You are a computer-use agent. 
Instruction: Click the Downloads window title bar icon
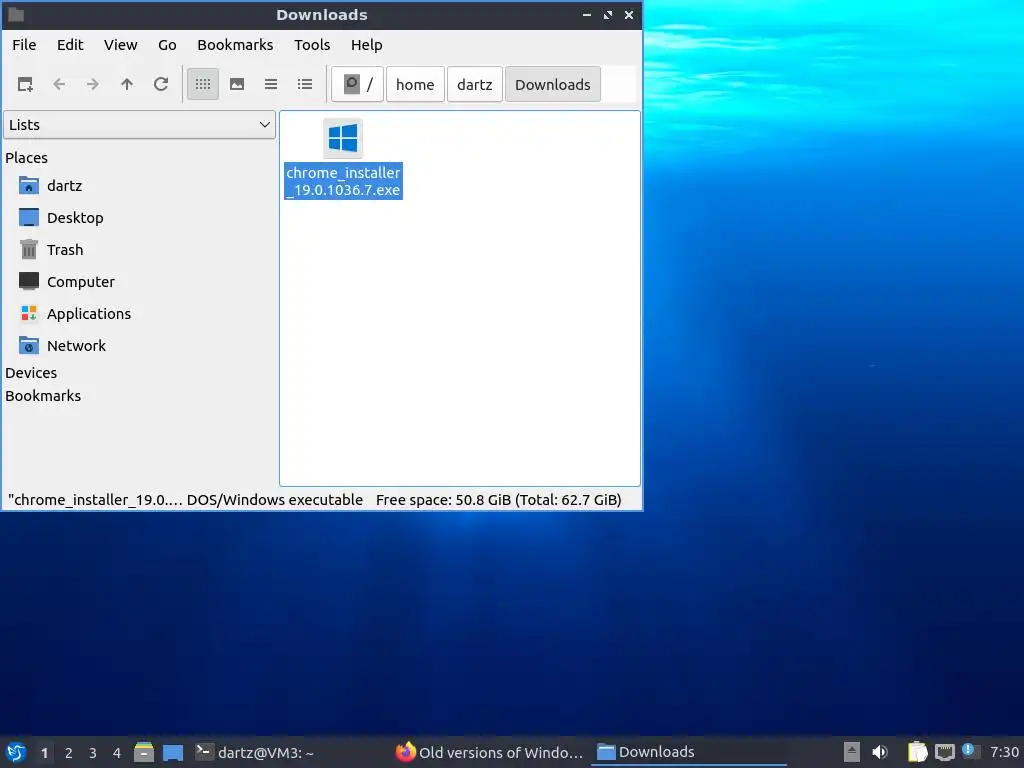[x=16, y=15]
